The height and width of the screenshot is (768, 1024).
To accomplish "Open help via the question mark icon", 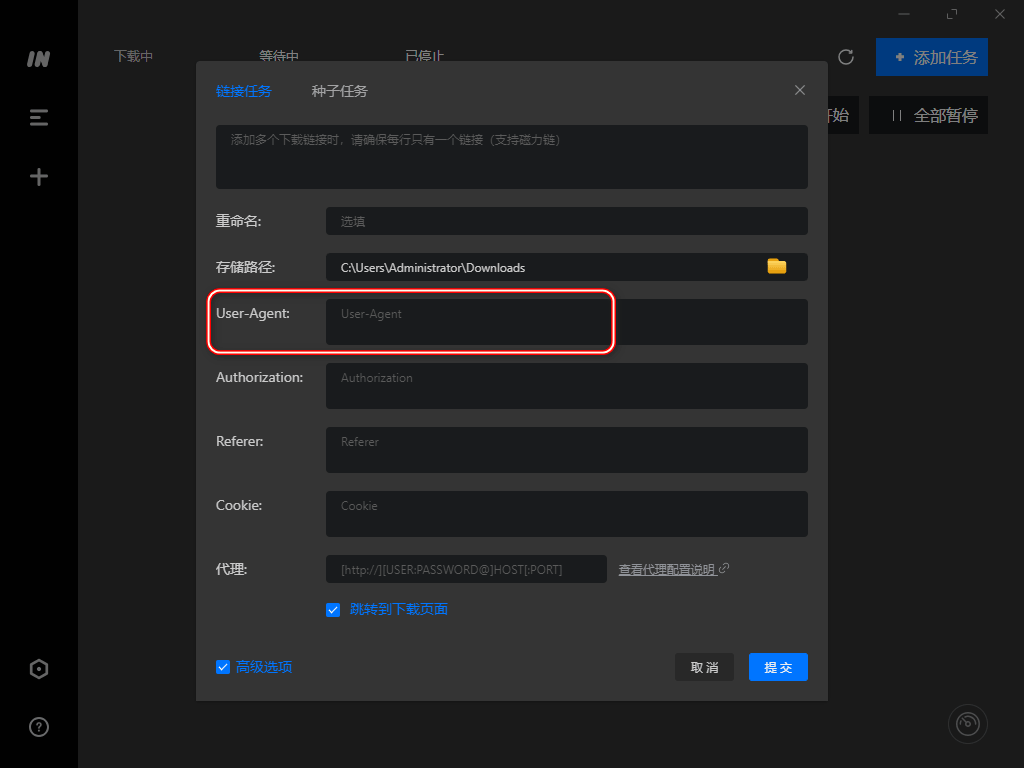I will point(38,727).
